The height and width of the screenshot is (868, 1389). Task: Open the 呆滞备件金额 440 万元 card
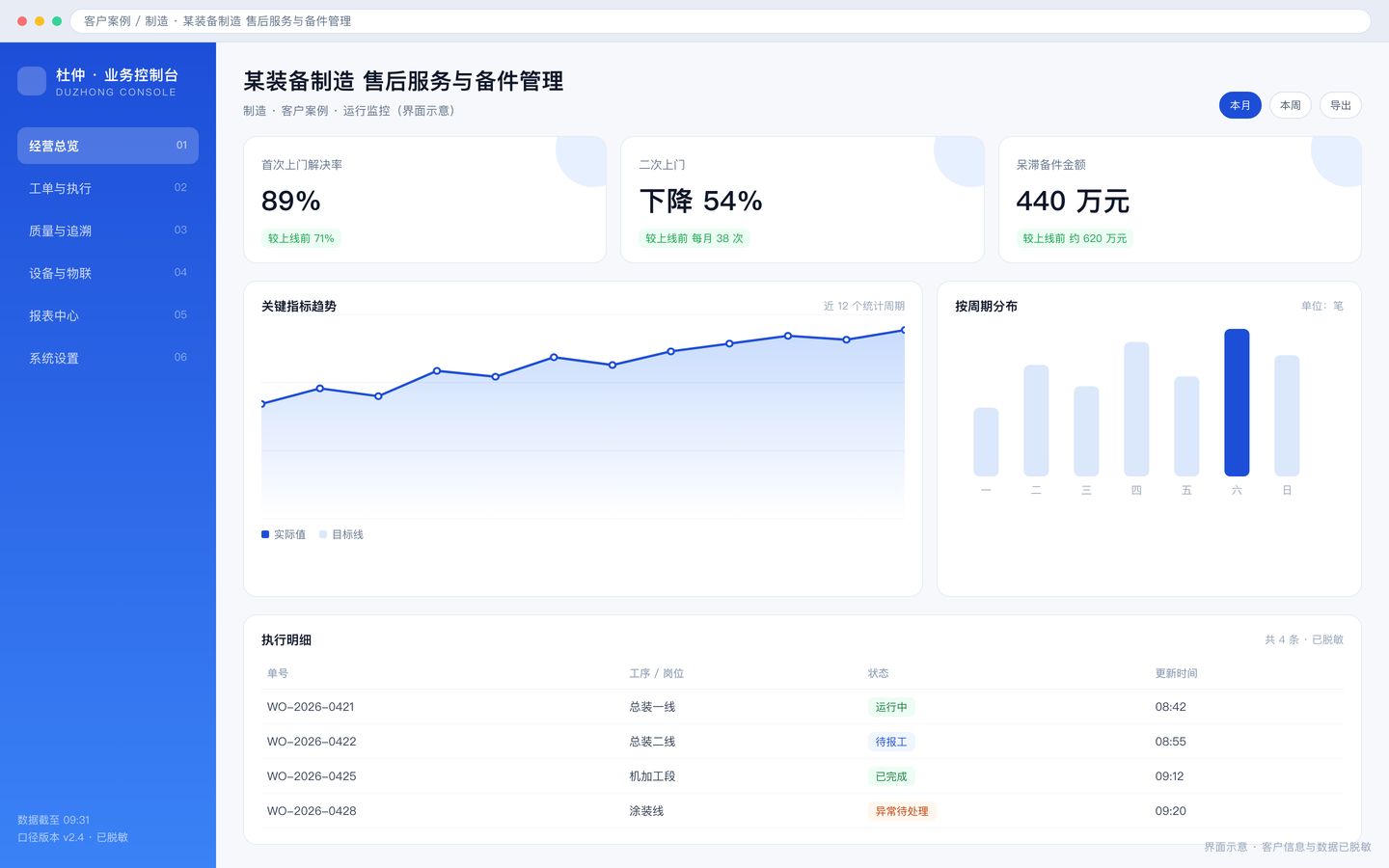pyautogui.click(x=1180, y=200)
